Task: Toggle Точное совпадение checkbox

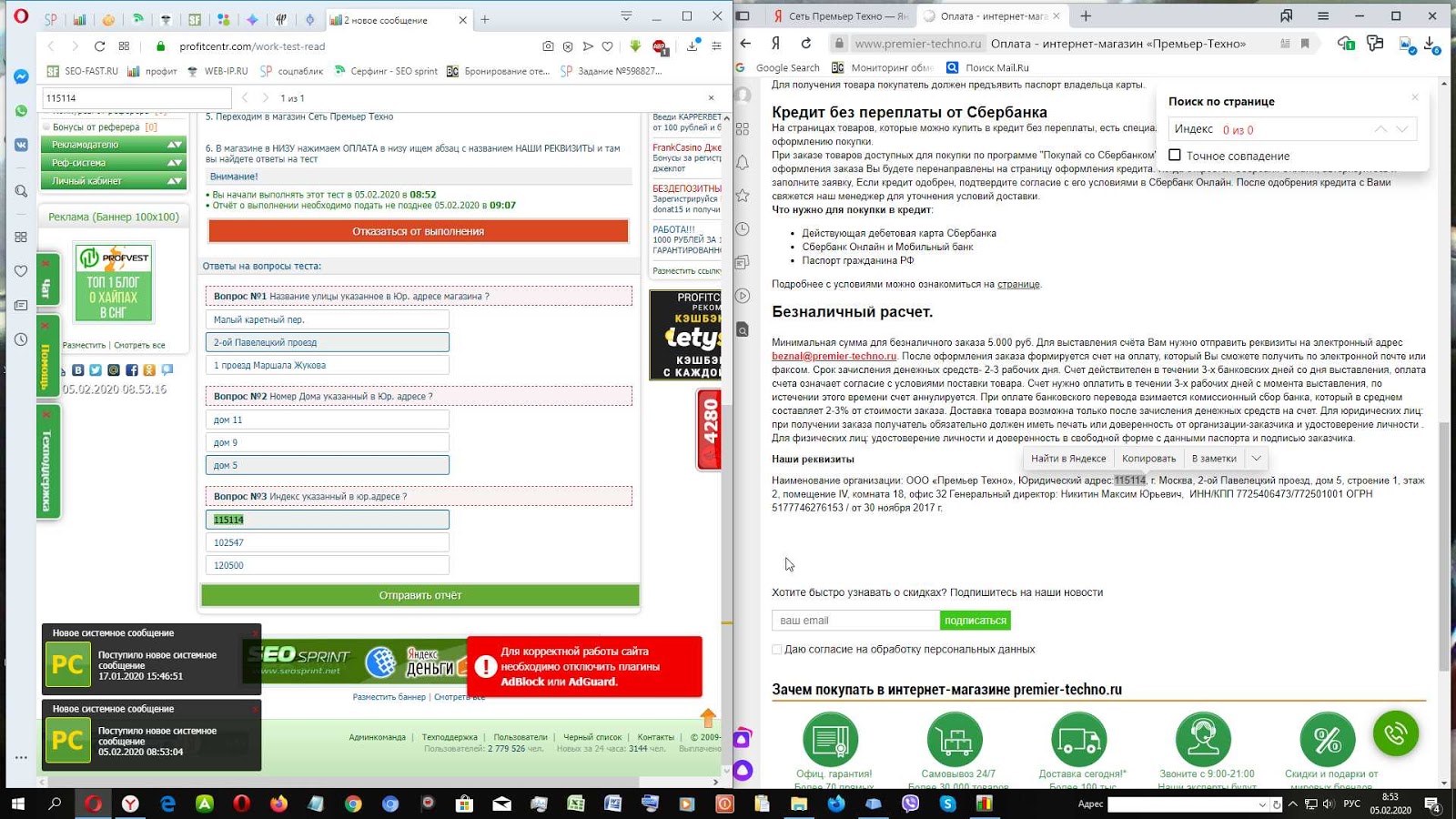Action: tap(1175, 155)
